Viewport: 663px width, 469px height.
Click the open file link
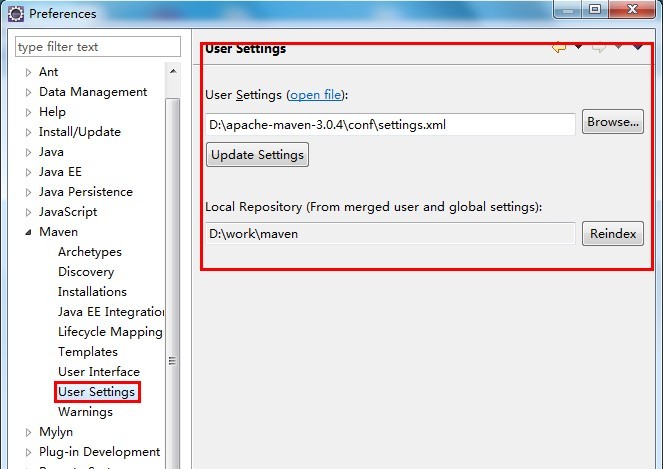click(x=315, y=95)
